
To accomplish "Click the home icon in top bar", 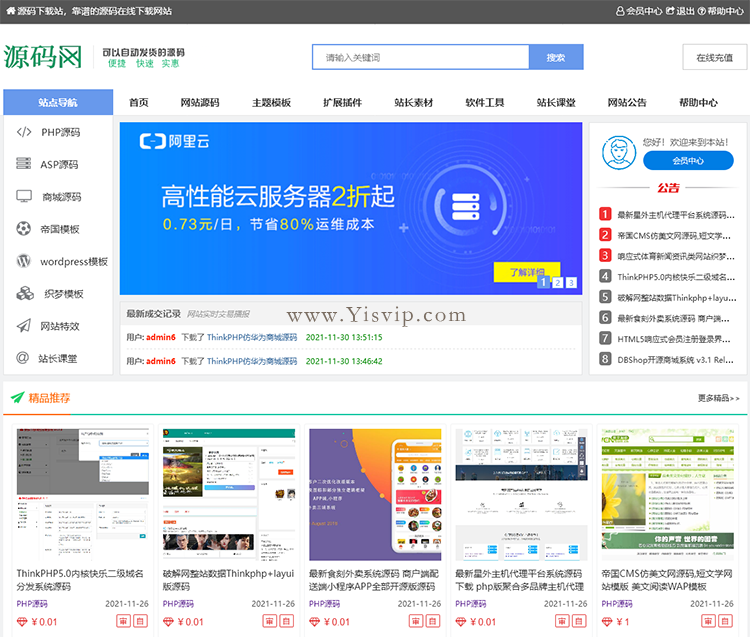I will tap(11, 11).
